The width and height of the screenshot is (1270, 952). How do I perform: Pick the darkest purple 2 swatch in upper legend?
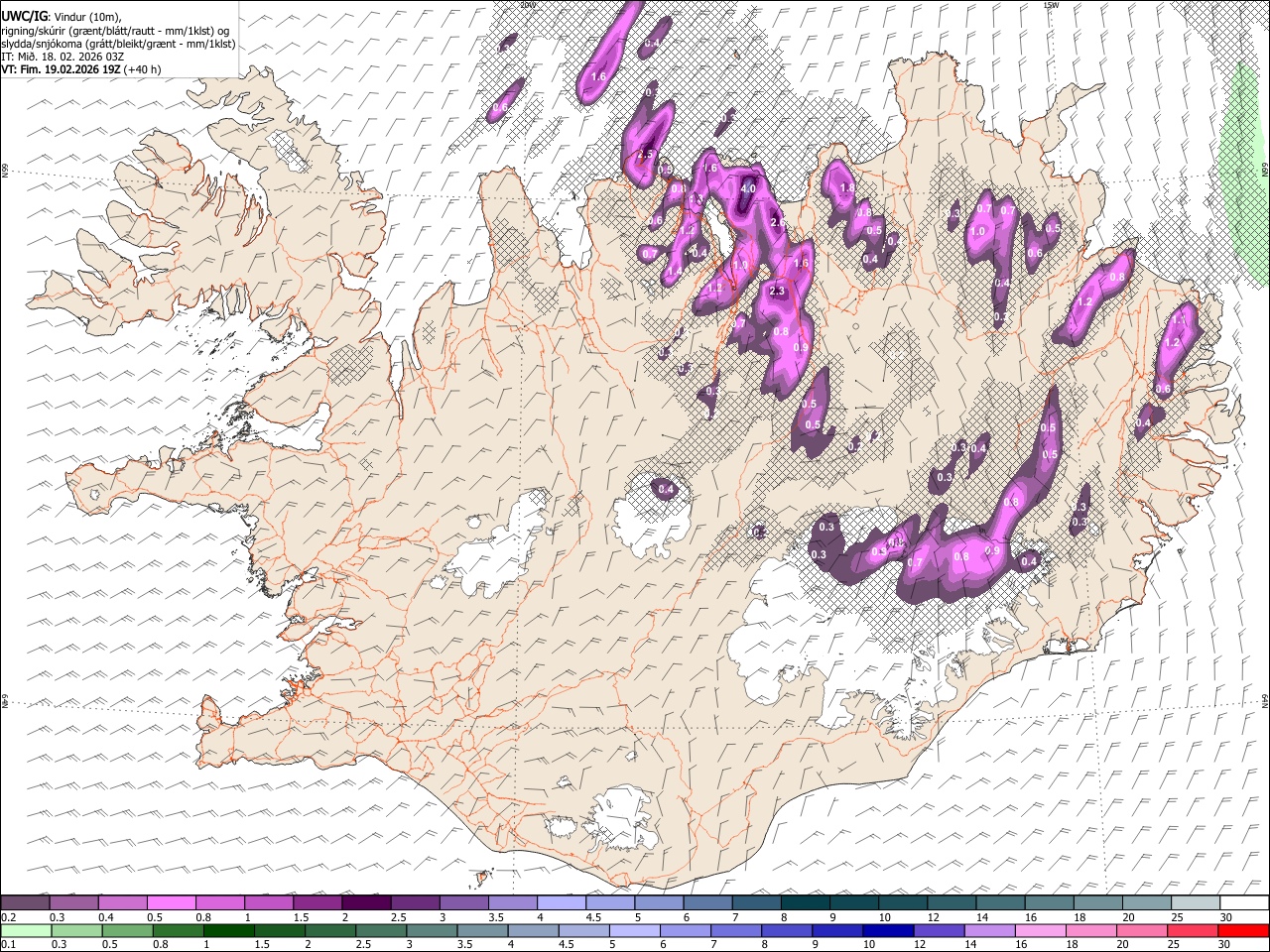(365, 902)
